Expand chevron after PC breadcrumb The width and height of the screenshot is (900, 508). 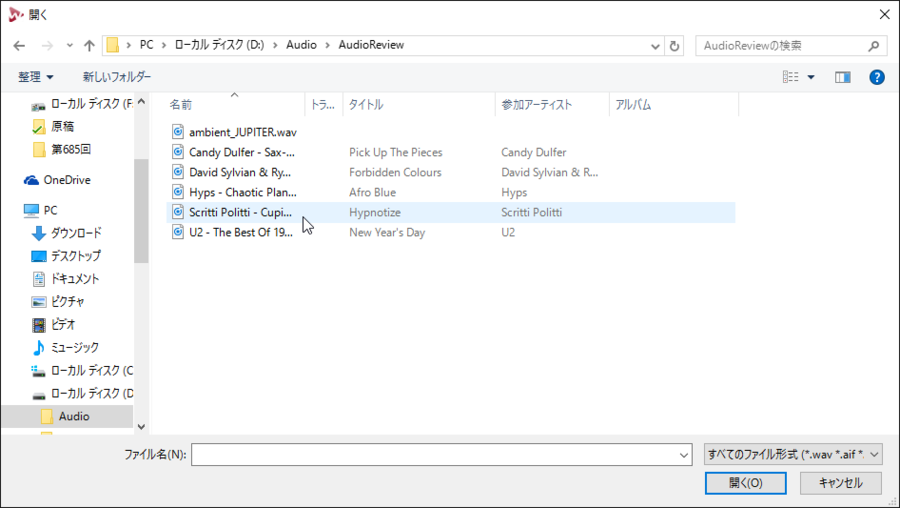click(164, 45)
